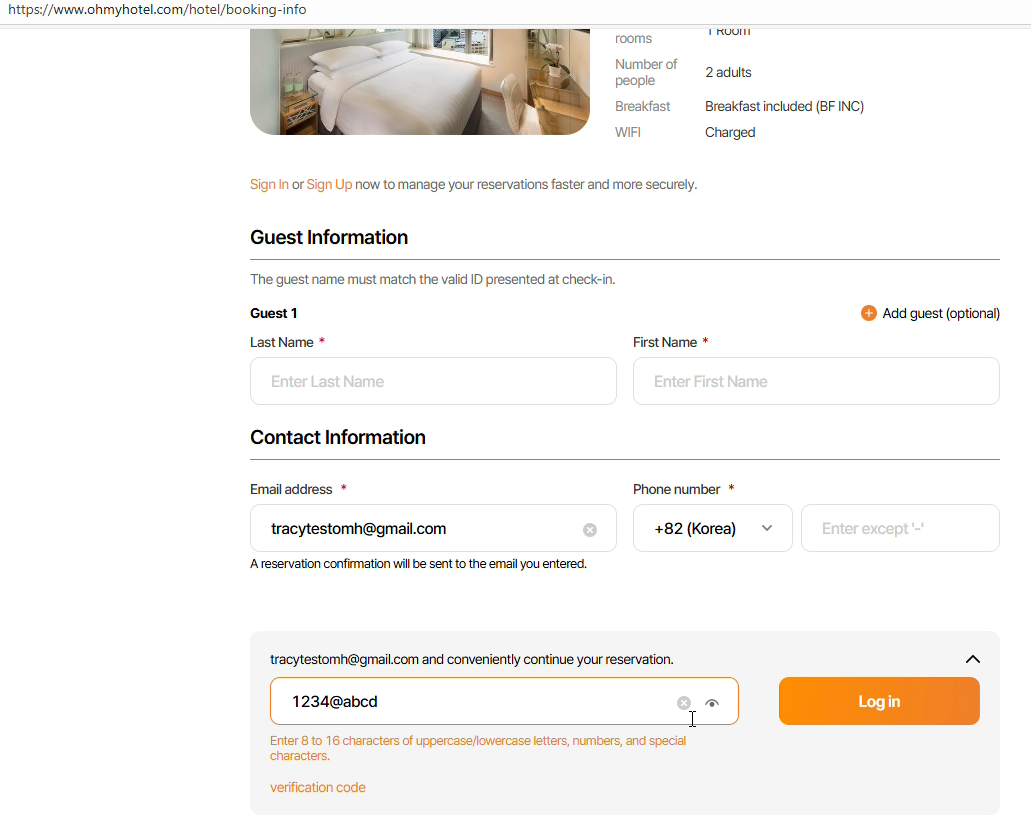Click the "Add guest (optional)" text
Image resolution: width=1031 pixels, height=822 pixels.
941,313
